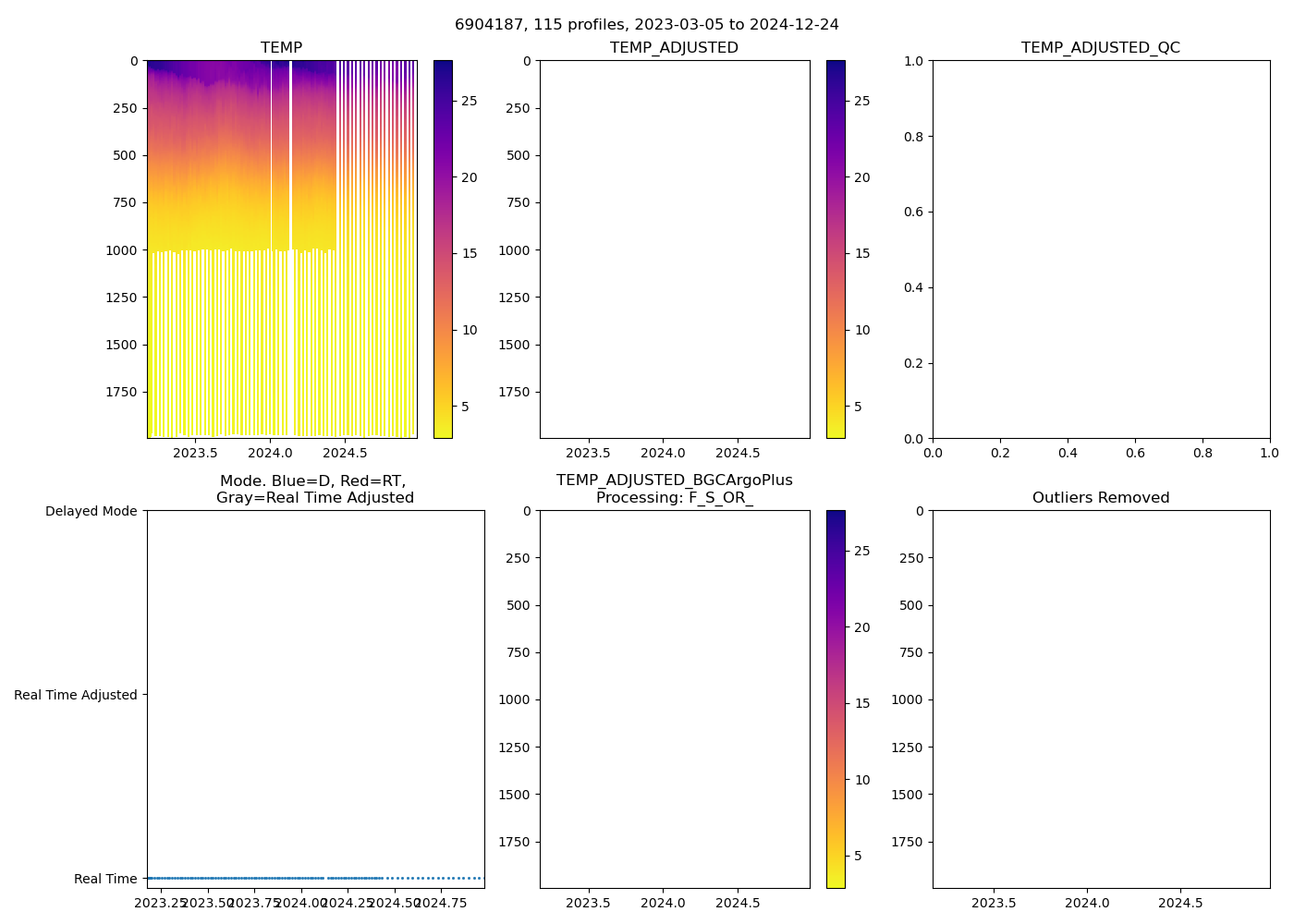Select the 'Mode. Blue=D, Red=RT' title
1294x924 pixels.
(314, 490)
